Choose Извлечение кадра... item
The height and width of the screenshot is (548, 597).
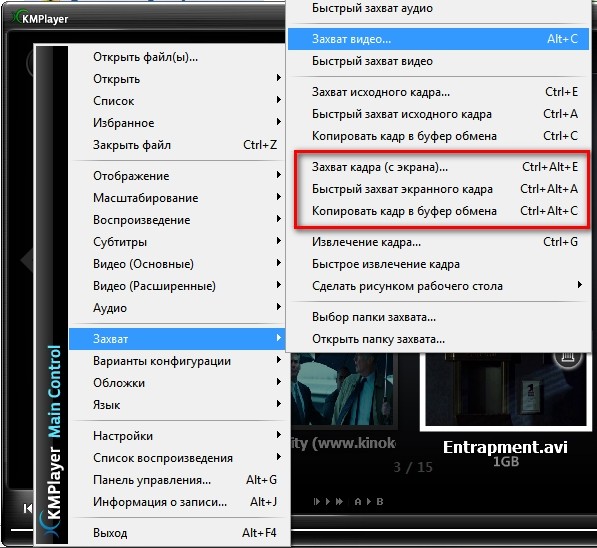coord(438,242)
